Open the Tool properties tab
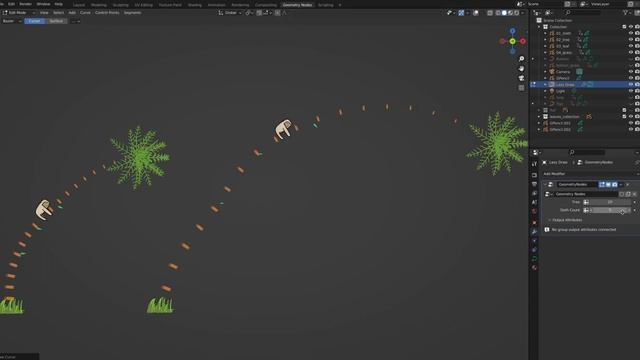 tap(534, 164)
